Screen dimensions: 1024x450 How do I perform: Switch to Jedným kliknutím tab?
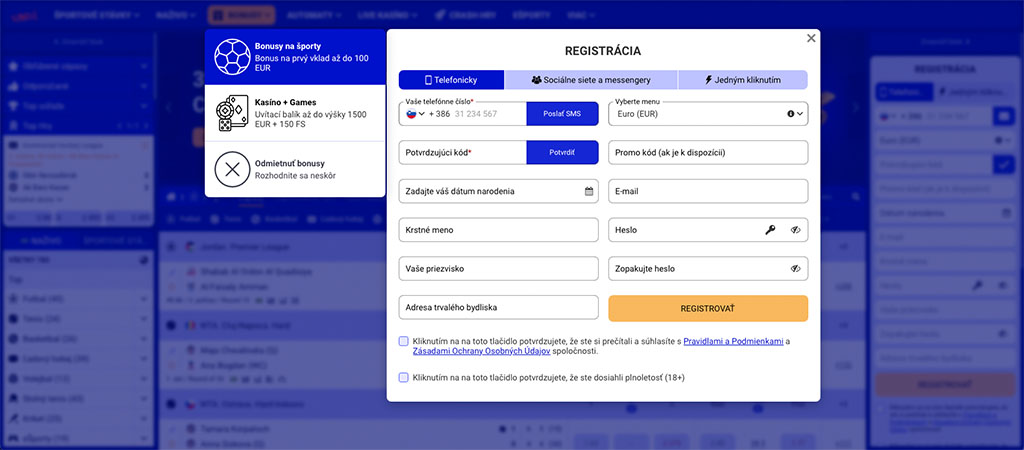(x=742, y=80)
